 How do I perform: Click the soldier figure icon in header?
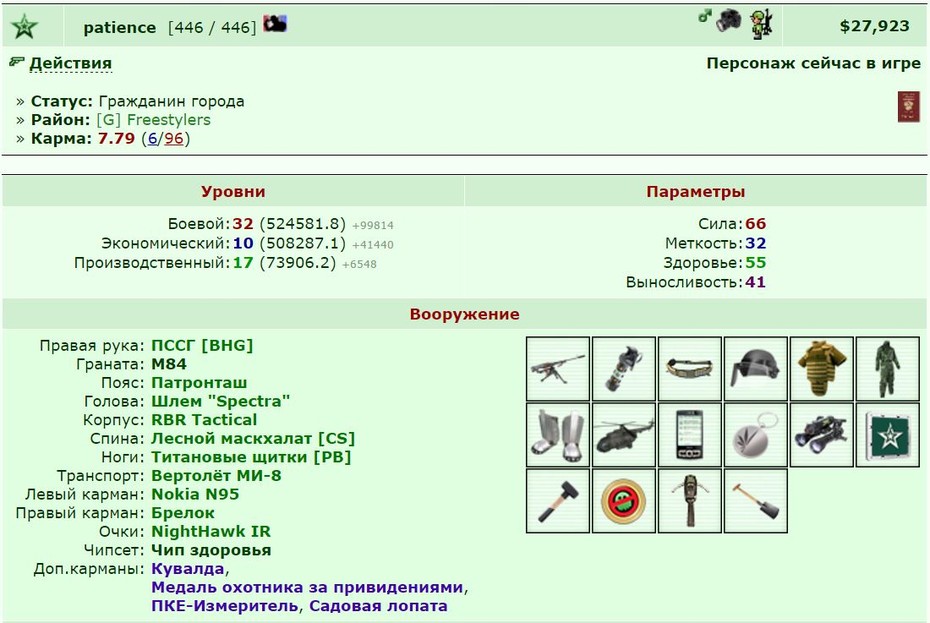click(761, 24)
